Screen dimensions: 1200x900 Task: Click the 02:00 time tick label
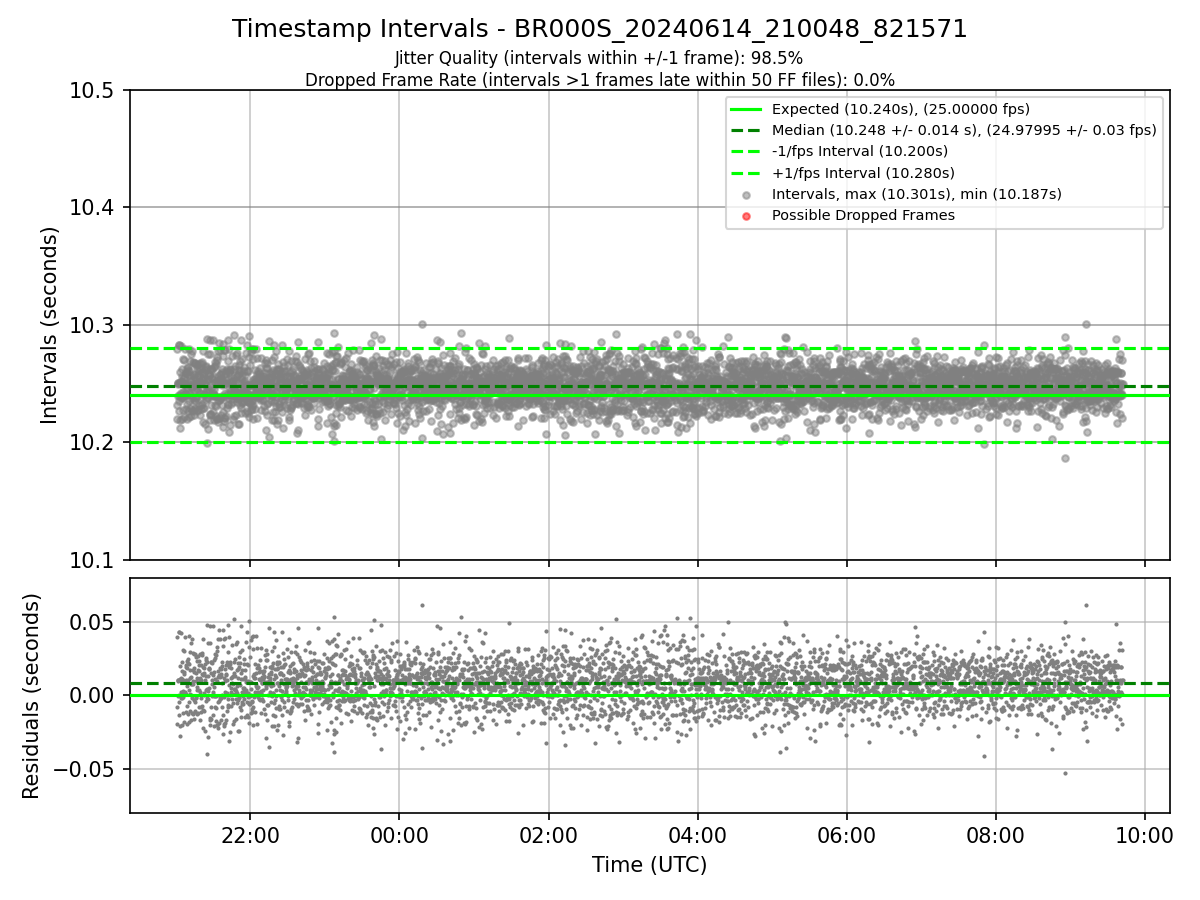tap(548, 835)
